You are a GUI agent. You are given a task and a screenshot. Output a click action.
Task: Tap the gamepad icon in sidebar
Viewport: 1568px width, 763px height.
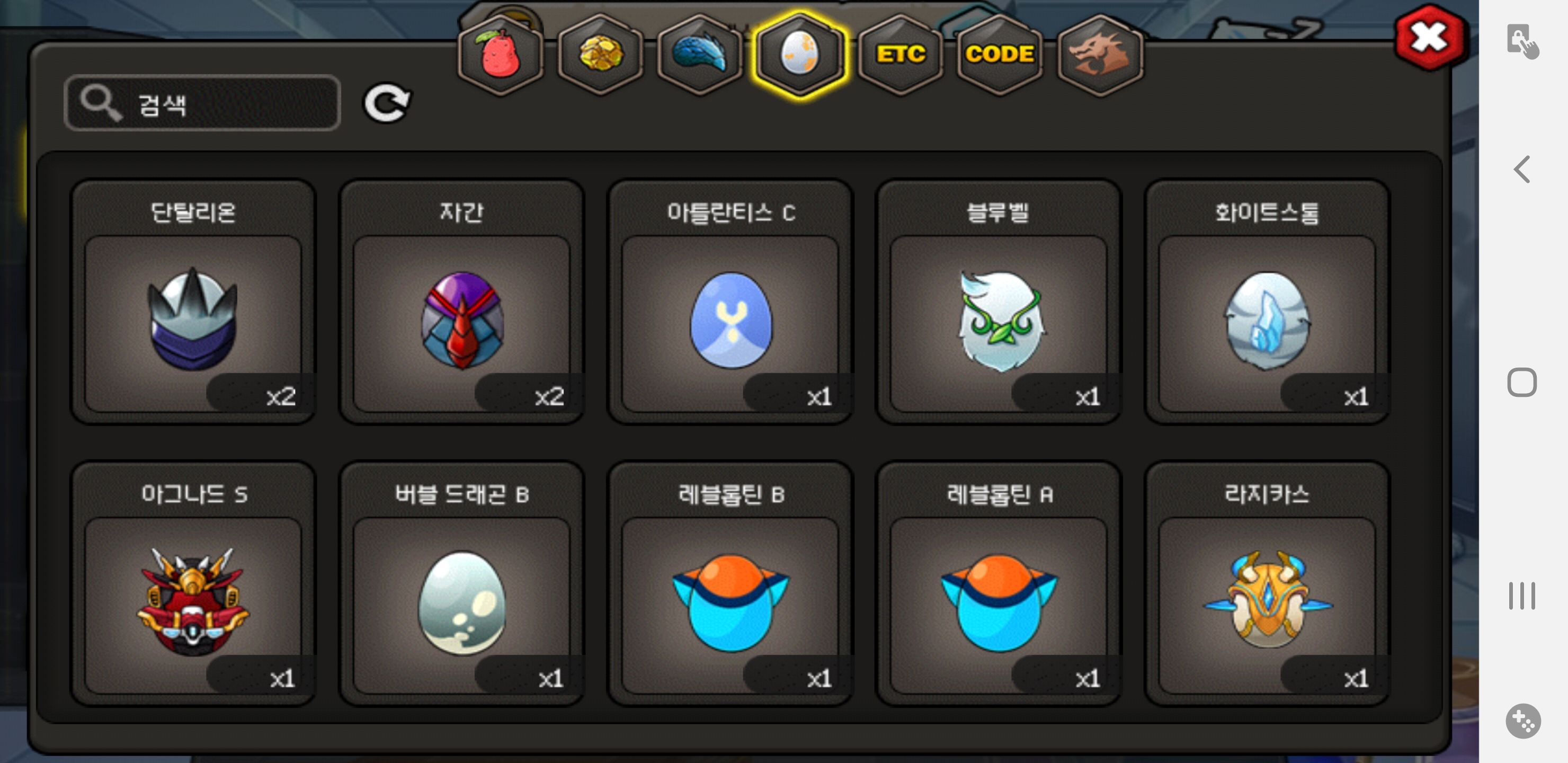pyautogui.click(x=1523, y=721)
